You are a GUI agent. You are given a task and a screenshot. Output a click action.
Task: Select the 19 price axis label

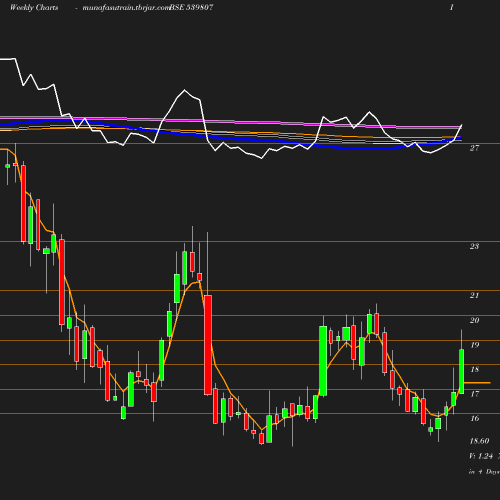[475, 345]
